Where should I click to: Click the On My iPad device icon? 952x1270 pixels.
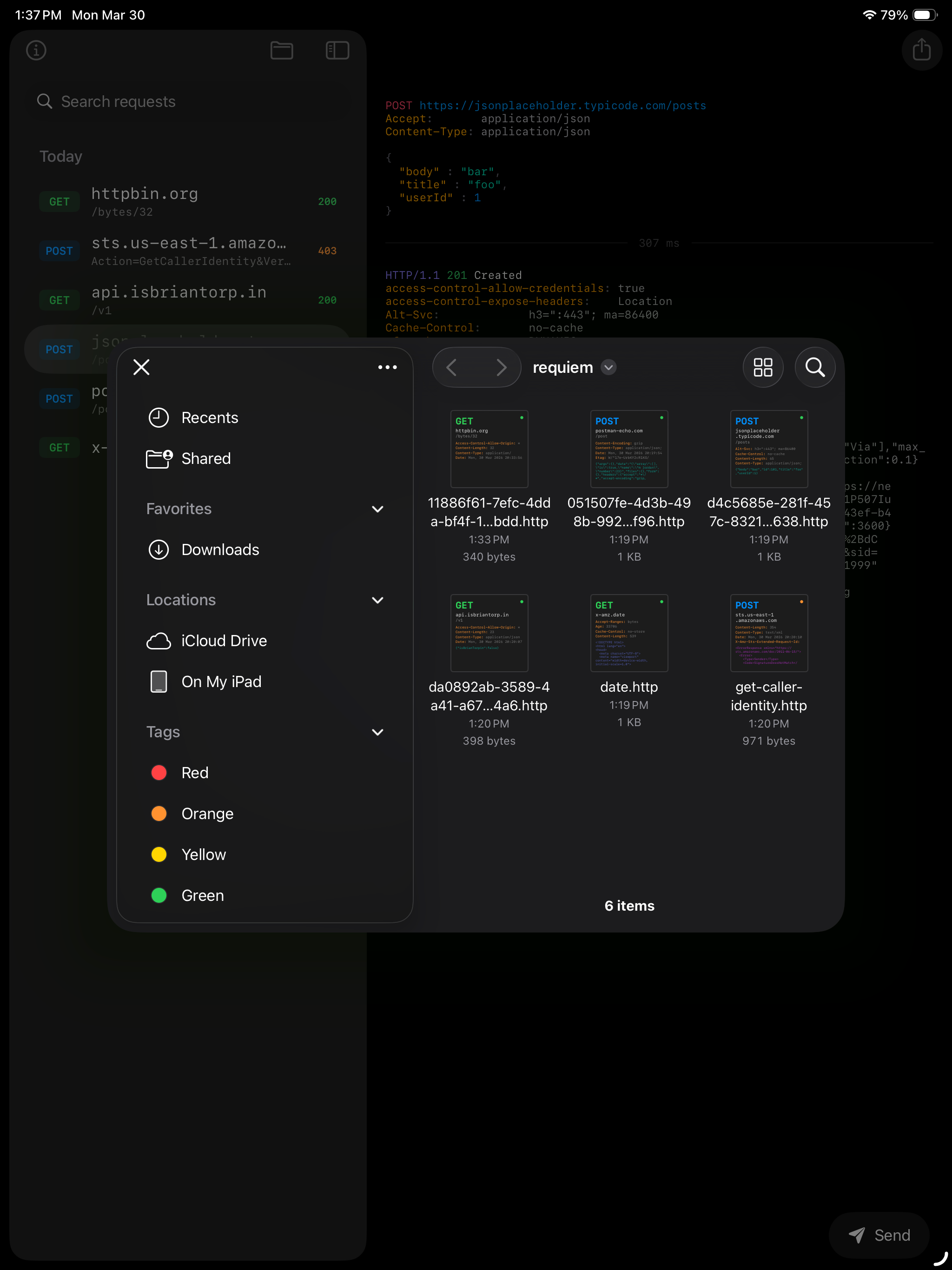[x=159, y=681]
